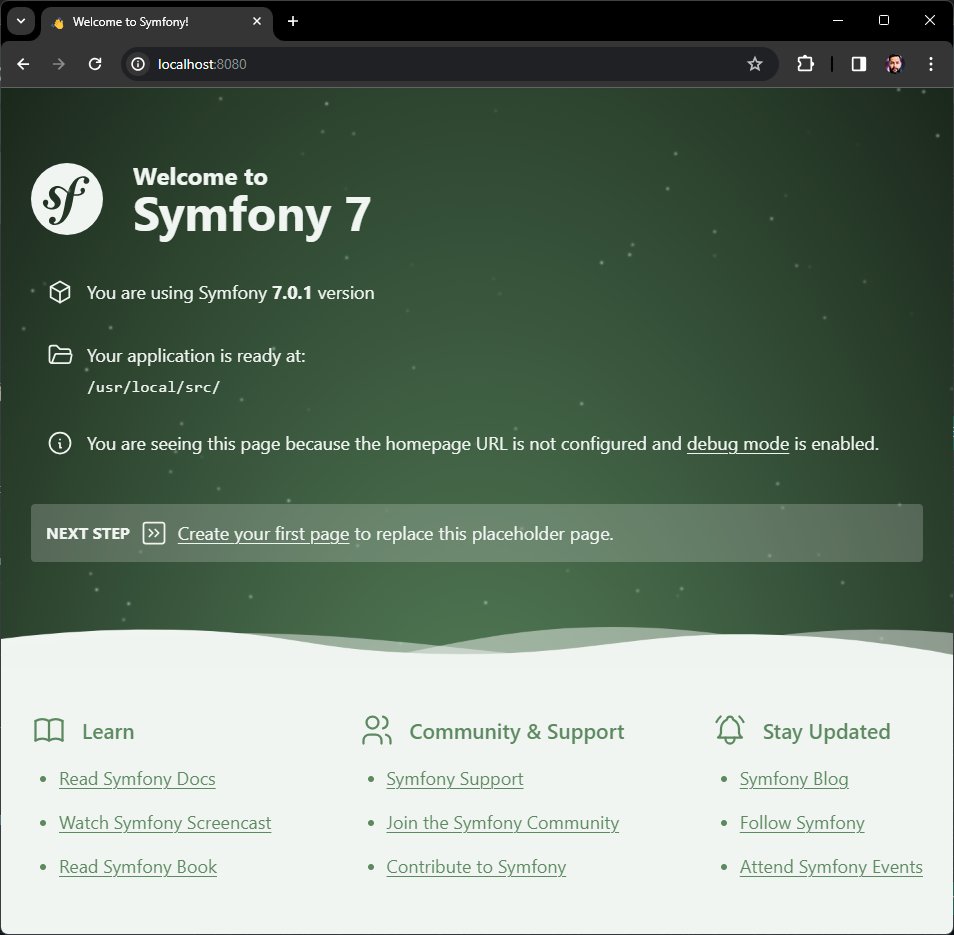Open the Follow Symfony link

[802, 823]
